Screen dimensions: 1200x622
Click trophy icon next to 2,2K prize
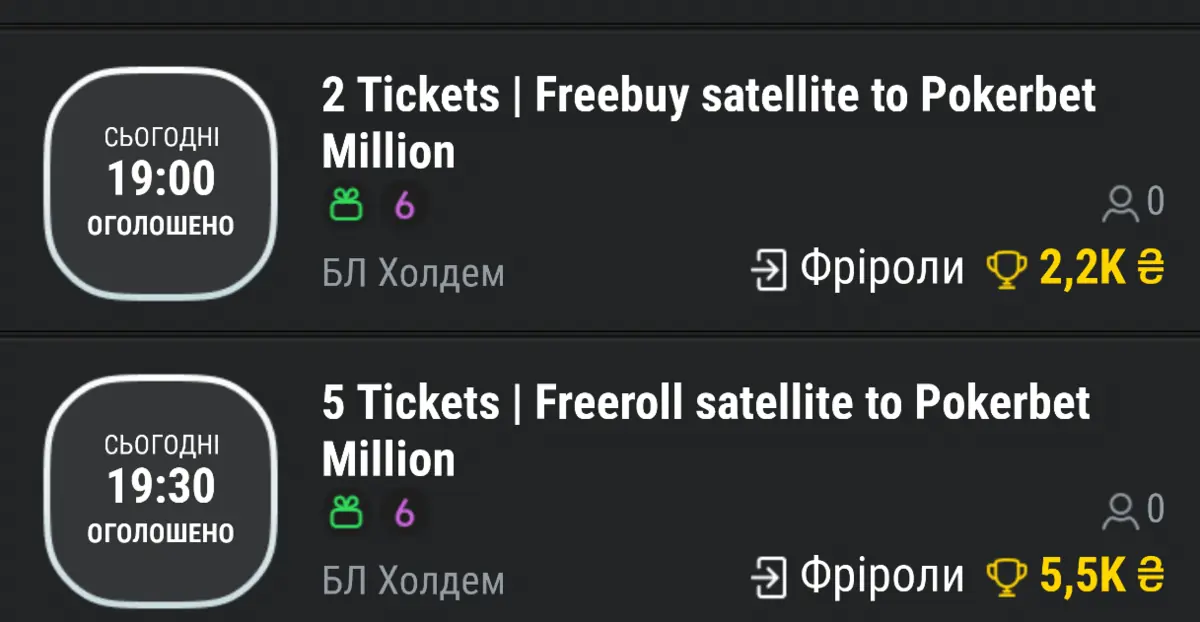pyautogui.click(x=1007, y=269)
